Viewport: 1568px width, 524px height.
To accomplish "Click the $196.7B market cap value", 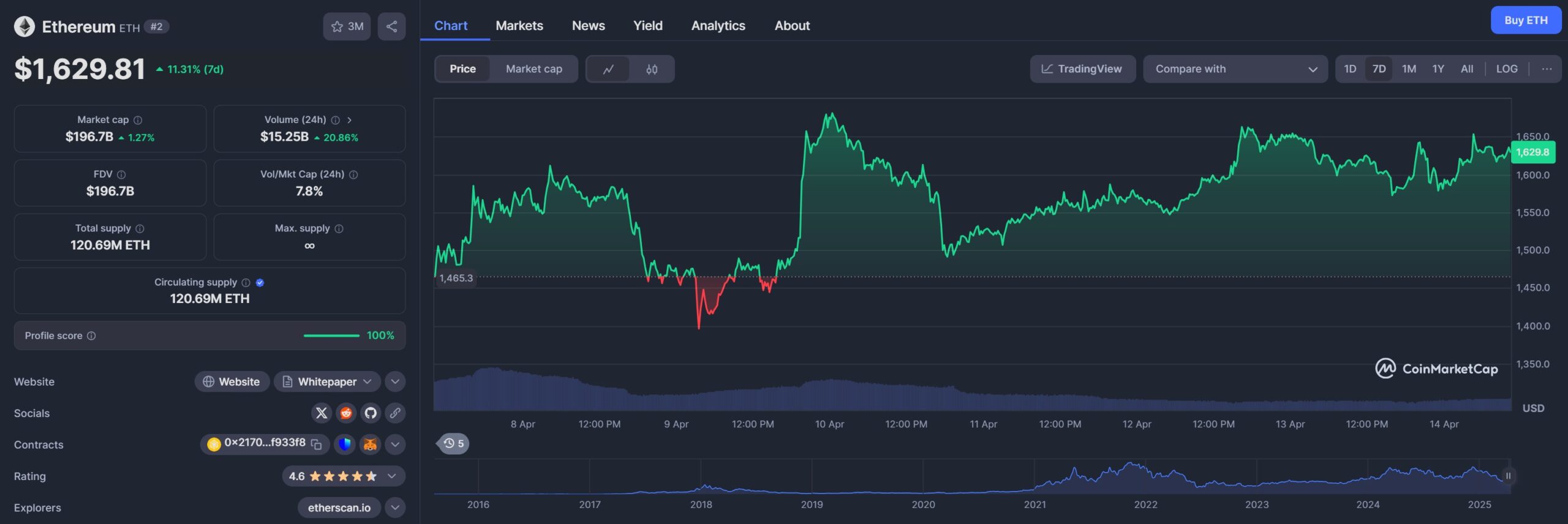I will 89,137.
